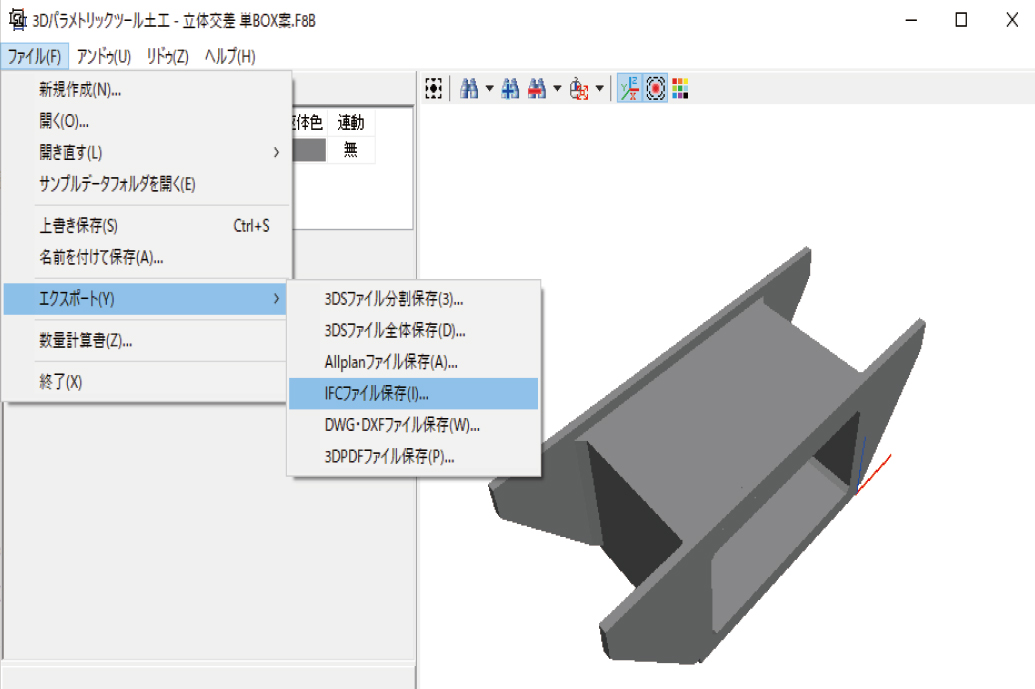1035x689 pixels.
Task: Expand the エクスポート(Y) submenu
Action: point(147,299)
